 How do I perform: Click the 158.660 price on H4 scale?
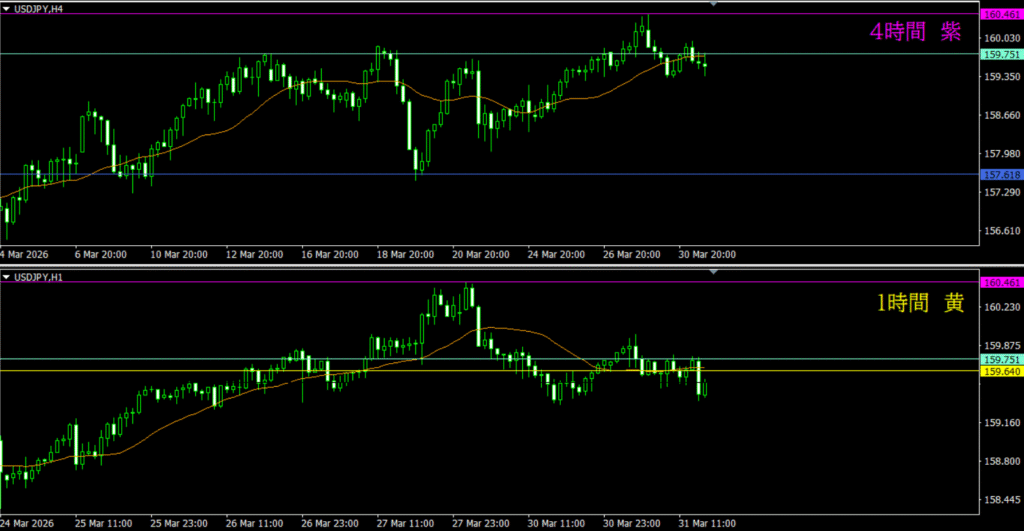1000,115
